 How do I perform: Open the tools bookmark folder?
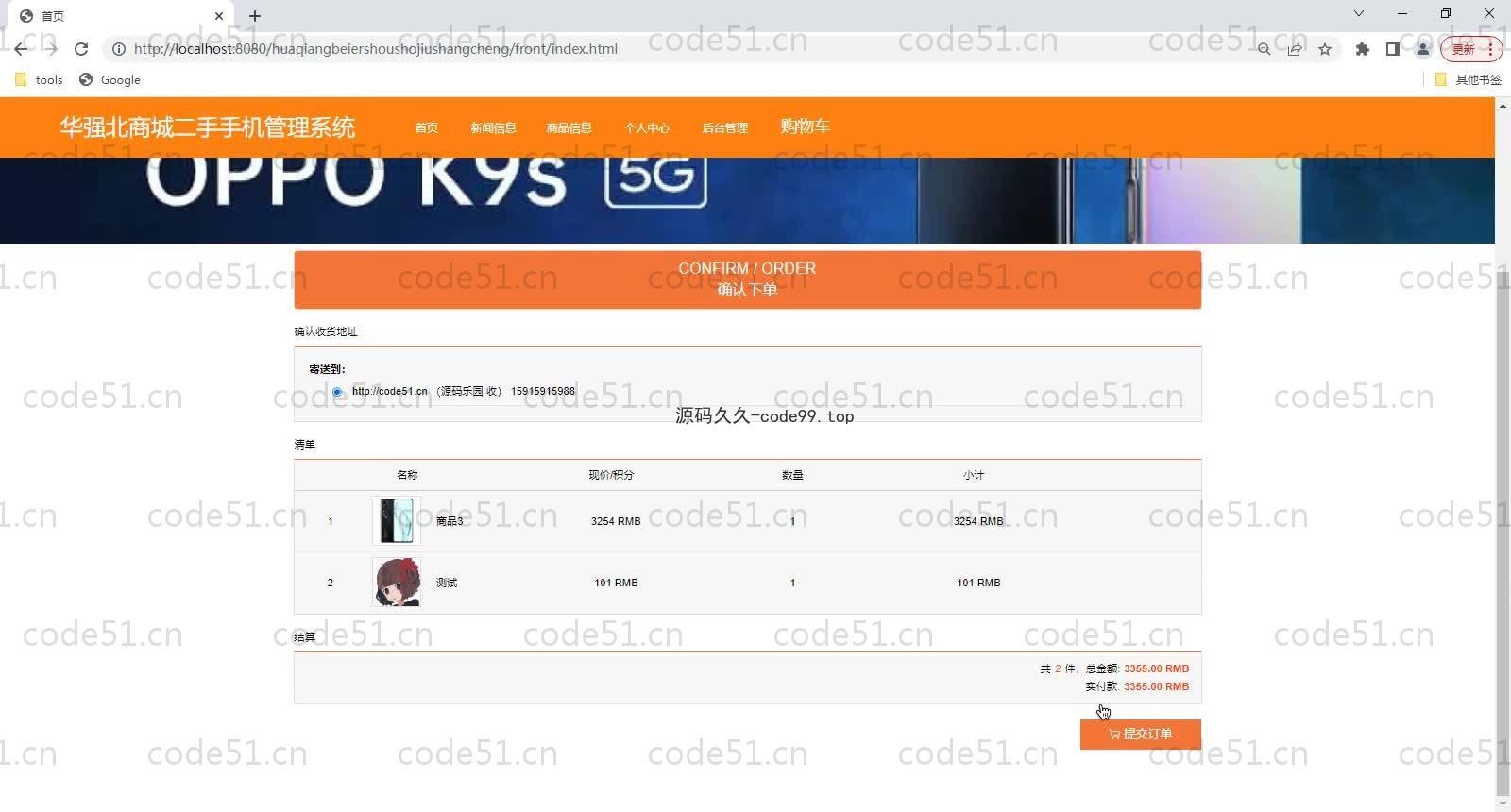point(39,80)
